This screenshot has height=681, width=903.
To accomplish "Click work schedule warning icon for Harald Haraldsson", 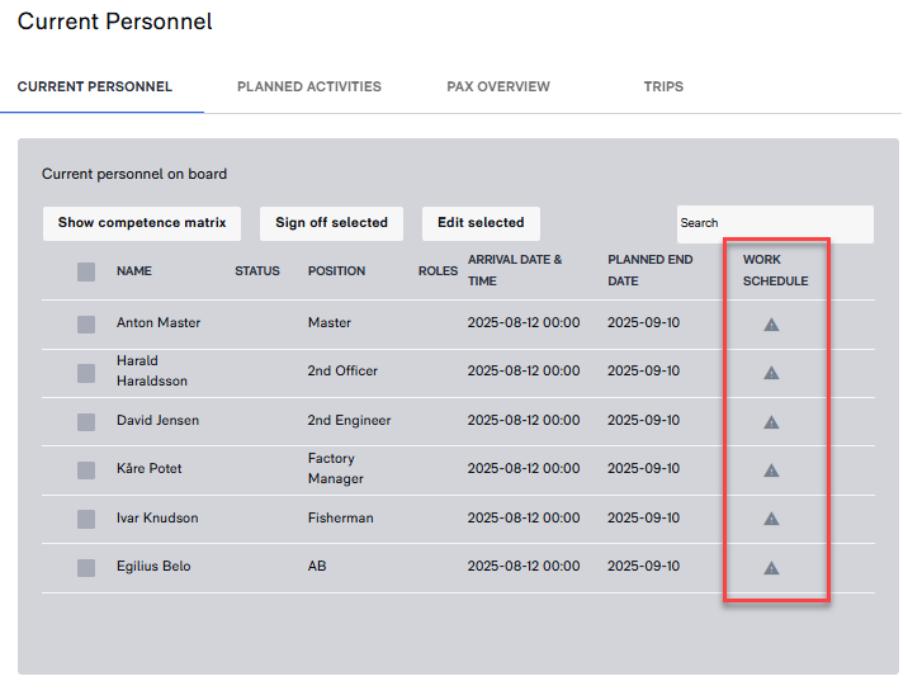I will [771, 373].
